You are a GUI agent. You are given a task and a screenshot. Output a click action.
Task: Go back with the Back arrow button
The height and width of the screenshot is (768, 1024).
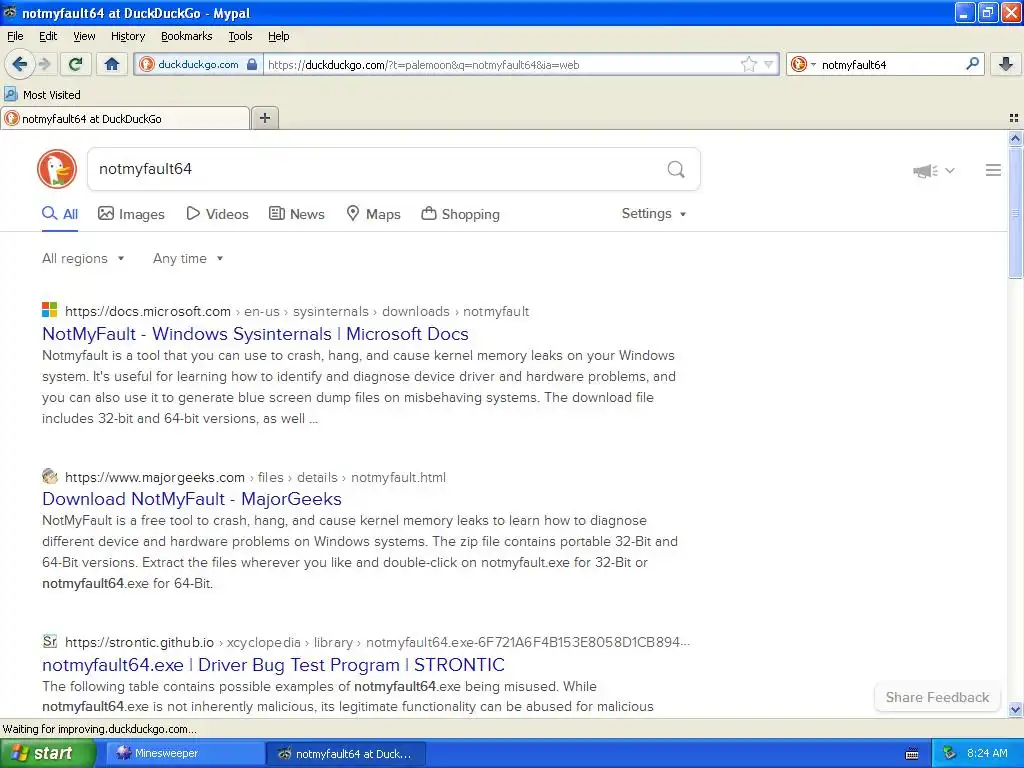[19, 64]
